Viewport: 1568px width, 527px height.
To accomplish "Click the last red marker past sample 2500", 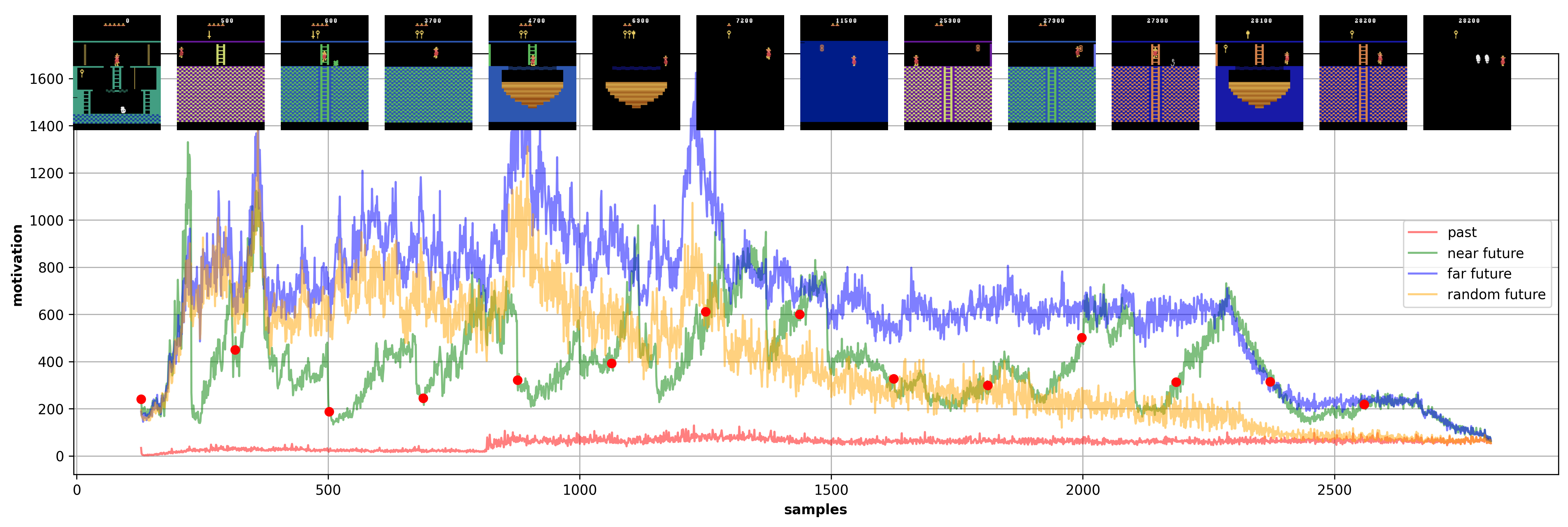I will point(1364,404).
